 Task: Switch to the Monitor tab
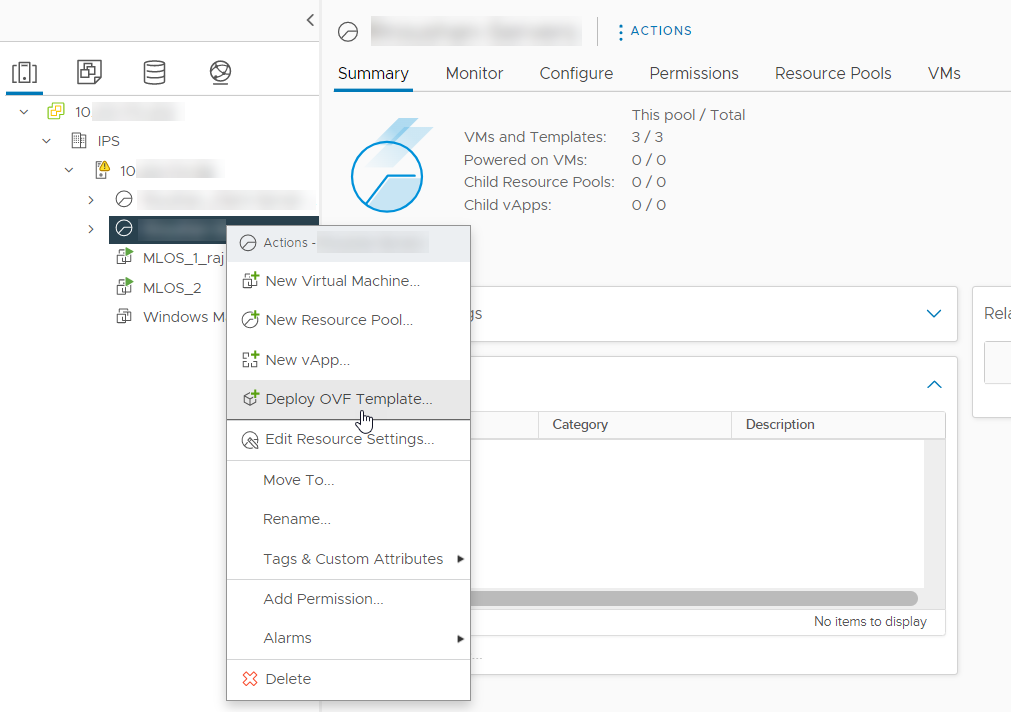point(474,74)
